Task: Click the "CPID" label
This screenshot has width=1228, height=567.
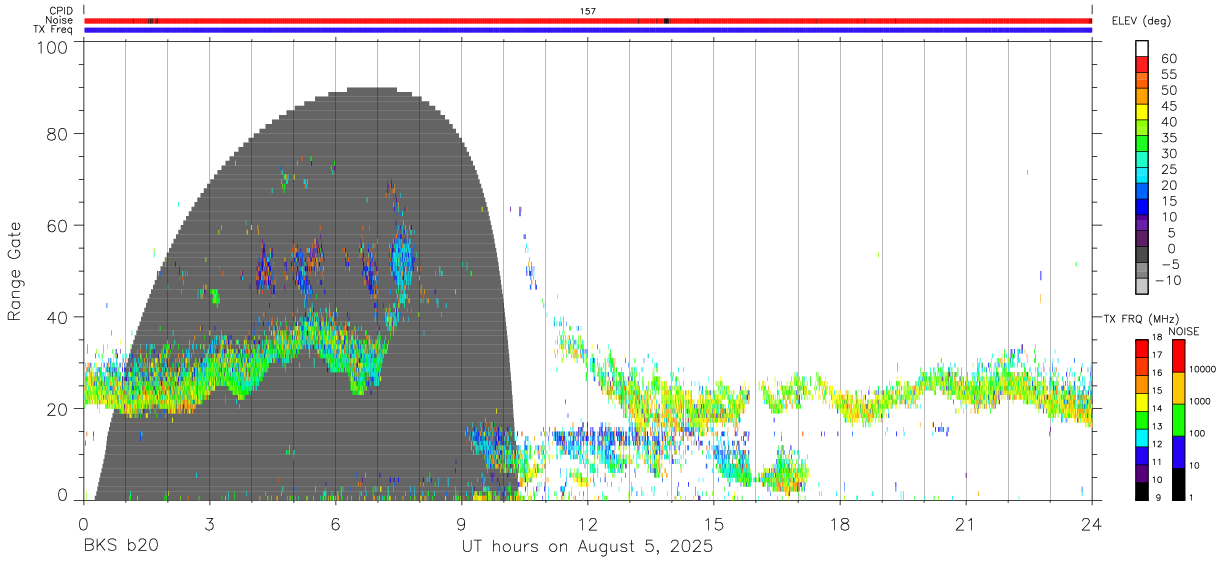Action: (61, 11)
